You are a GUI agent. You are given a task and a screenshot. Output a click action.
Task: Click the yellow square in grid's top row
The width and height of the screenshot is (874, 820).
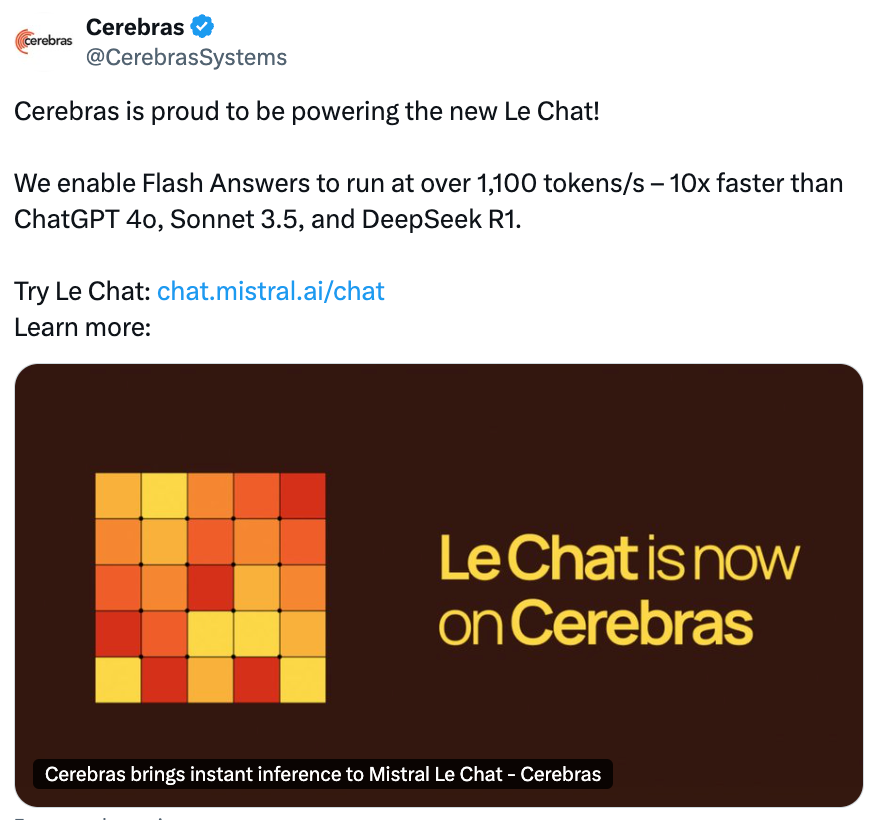[x=164, y=496]
